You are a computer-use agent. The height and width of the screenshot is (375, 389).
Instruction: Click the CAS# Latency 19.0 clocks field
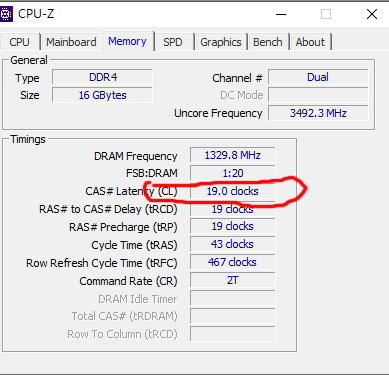tap(233, 191)
